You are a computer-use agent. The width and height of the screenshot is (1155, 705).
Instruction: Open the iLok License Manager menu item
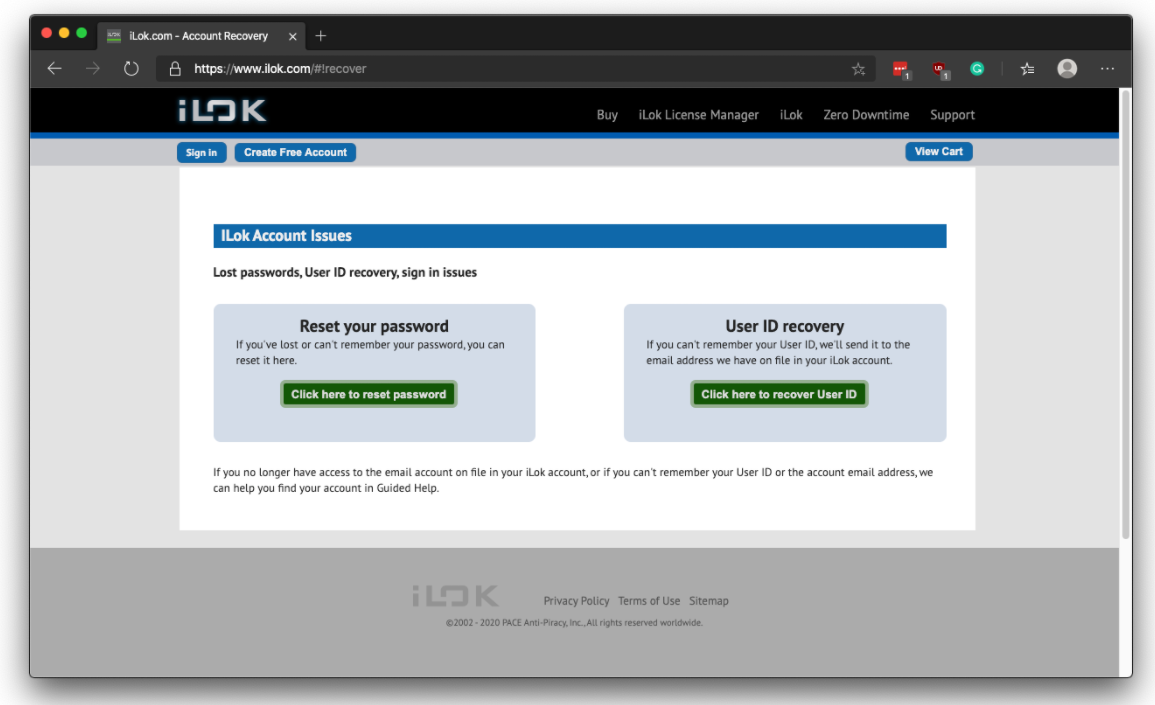(x=698, y=115)
